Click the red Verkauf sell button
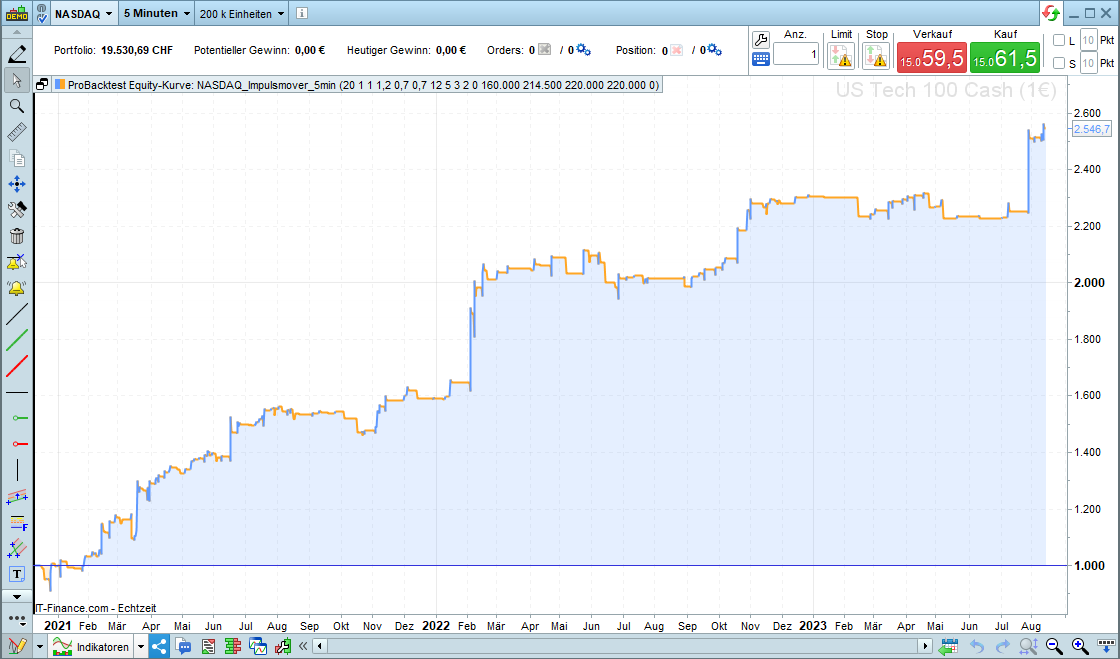The width and height of the screenshot is (1120, 659). (x=931, y=57)
